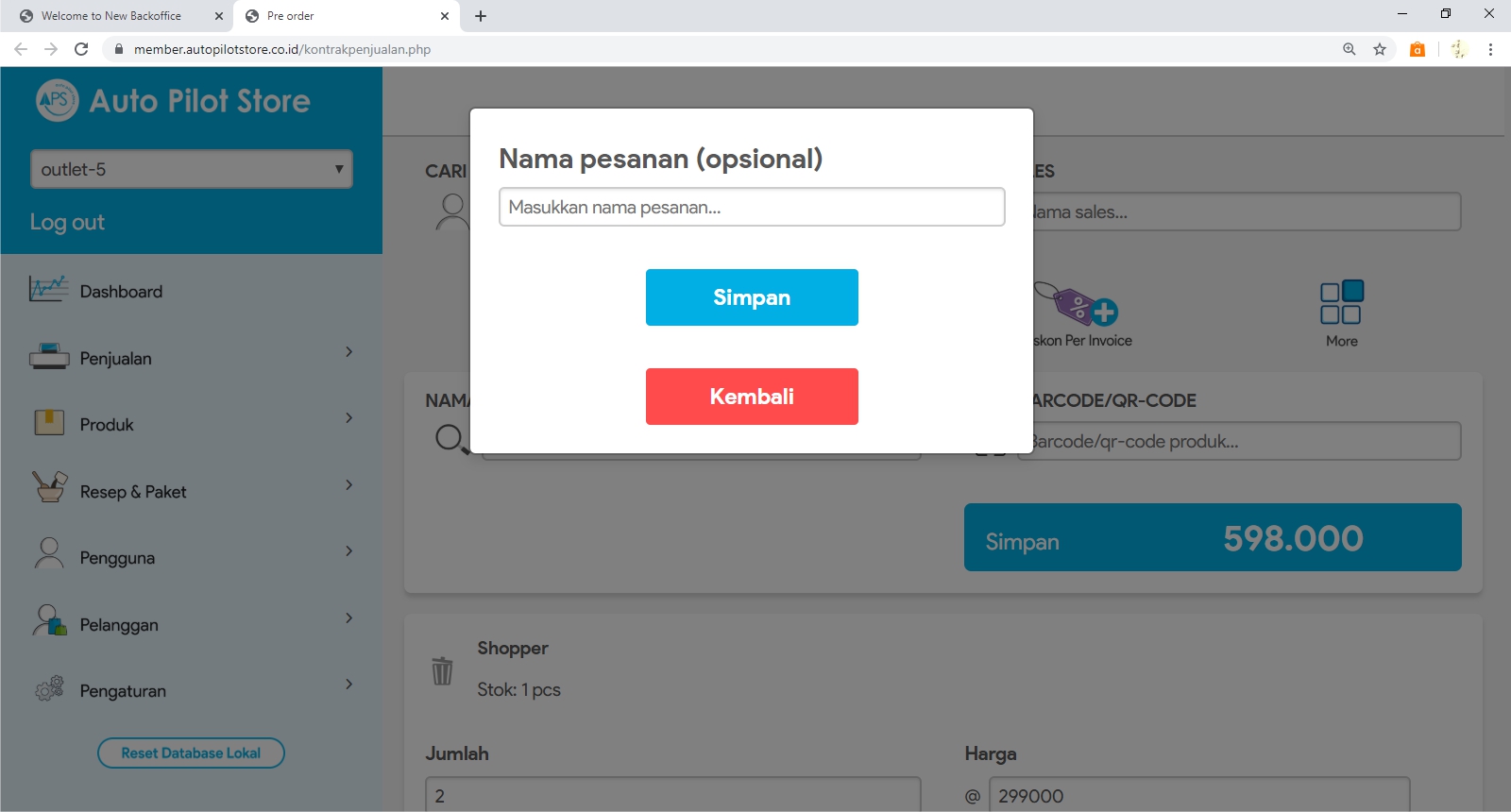Focus the Nama pesanan input field
The width and height of the screenshot is (1511, 812).
click(752, 207)
